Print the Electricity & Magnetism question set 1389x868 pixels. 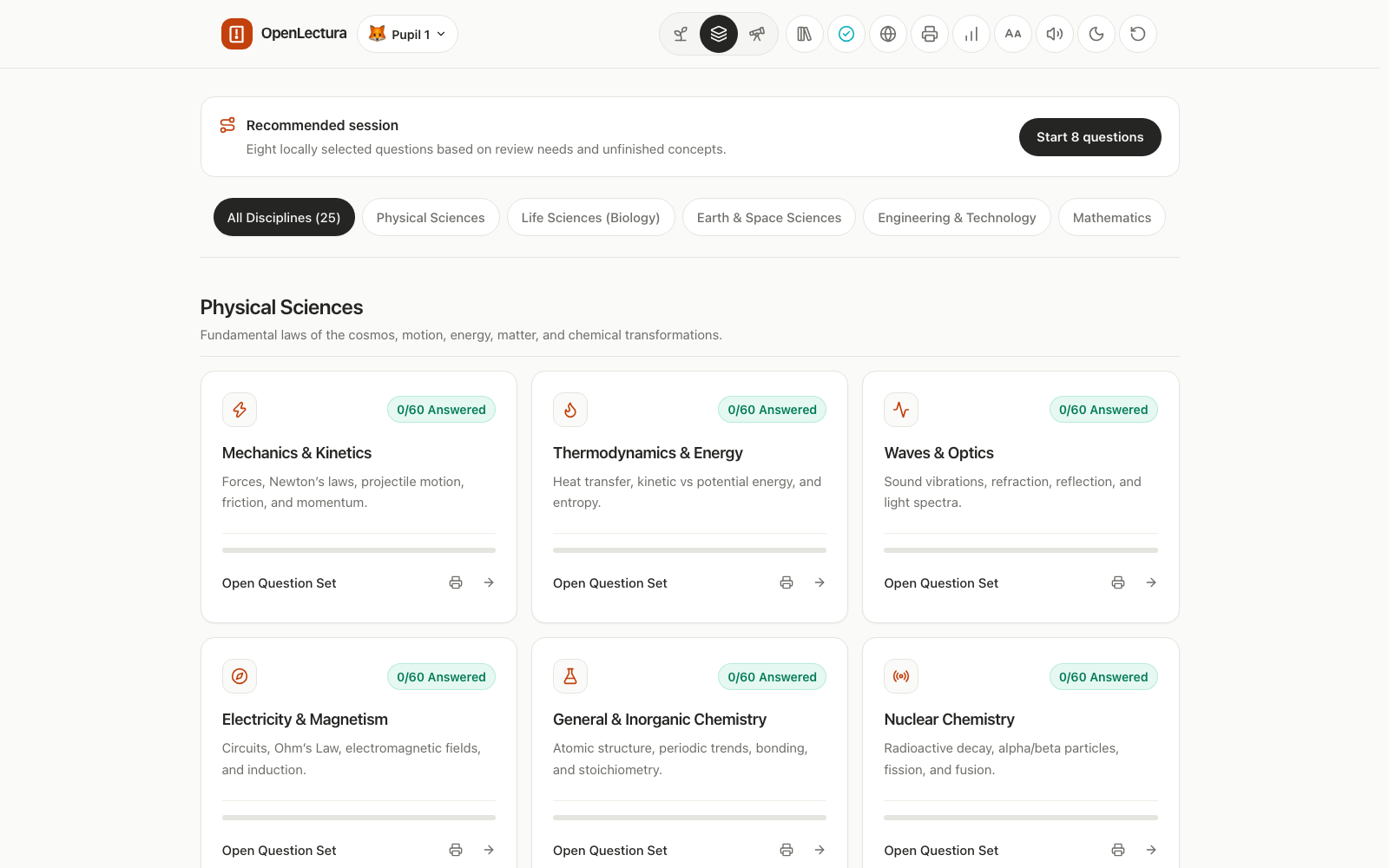click(x=456, y=850)
